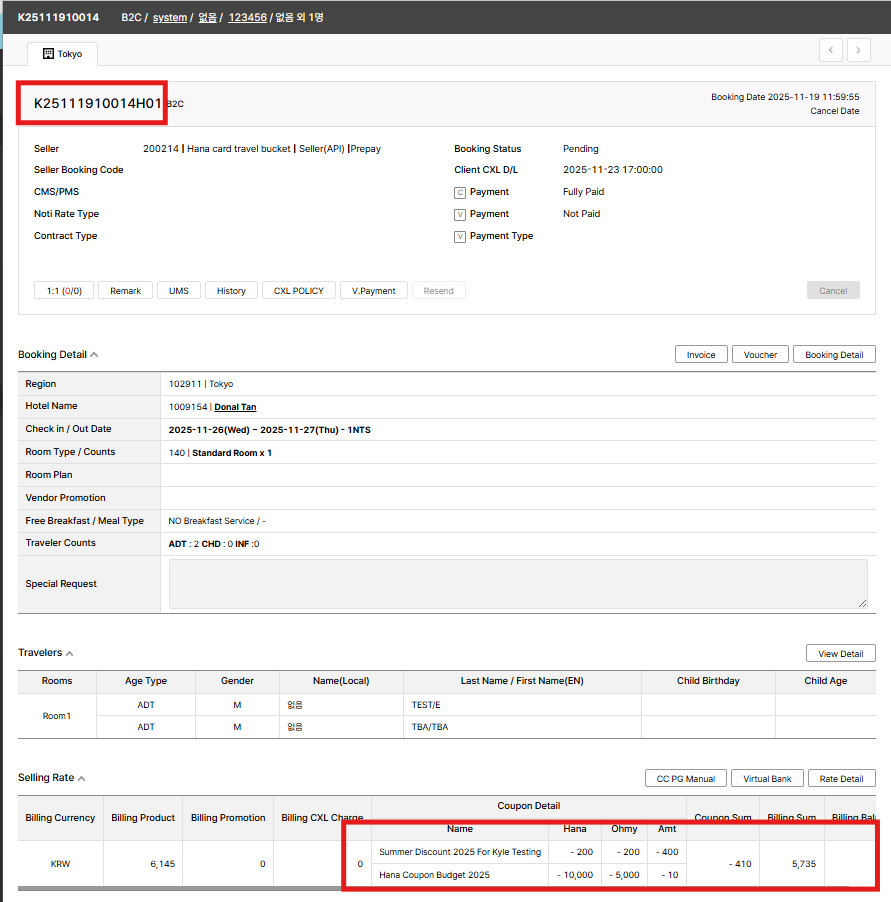Viewport: 891px width, 902px height.
Task: Open the booking History button
Action: (231, 291)
